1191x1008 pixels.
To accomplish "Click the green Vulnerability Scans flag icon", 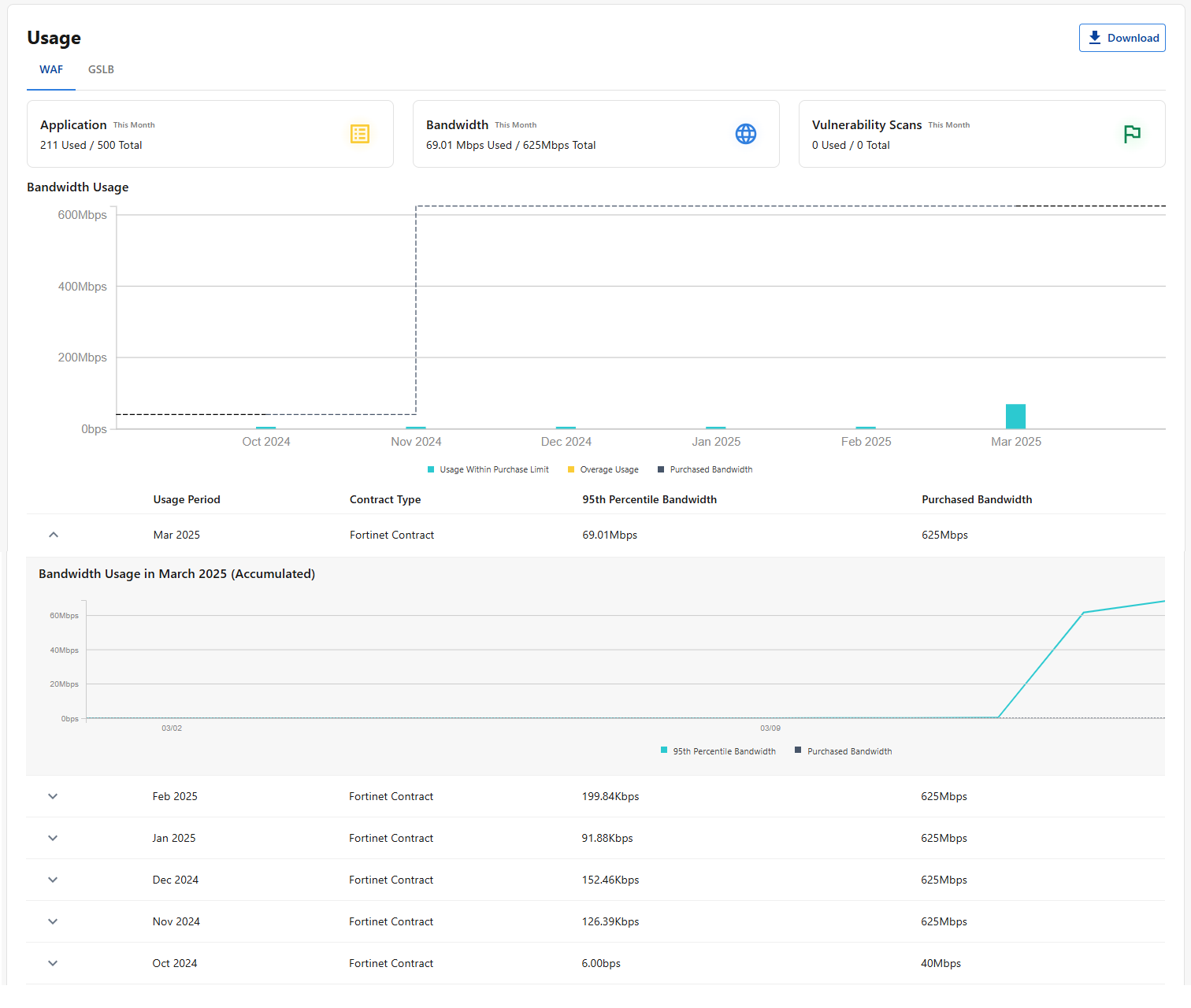I will [x=1132, y=134].
